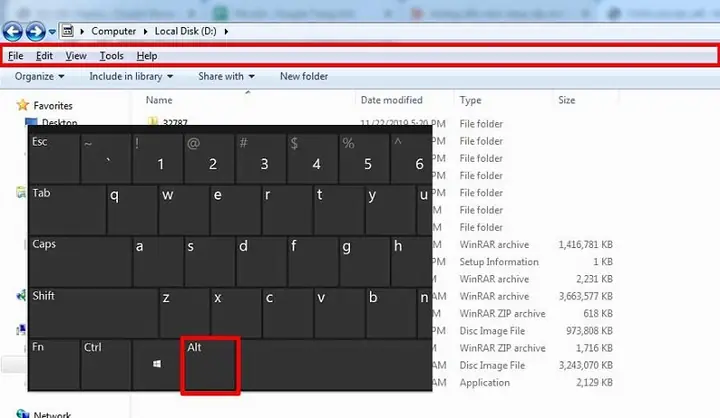
Task: Select Local Disk (D:) breadcrumb
Action: (x=186, y=31)
